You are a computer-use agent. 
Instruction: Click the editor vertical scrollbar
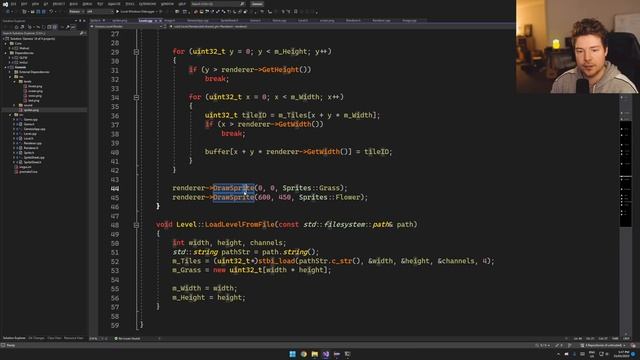click(625, 212)
